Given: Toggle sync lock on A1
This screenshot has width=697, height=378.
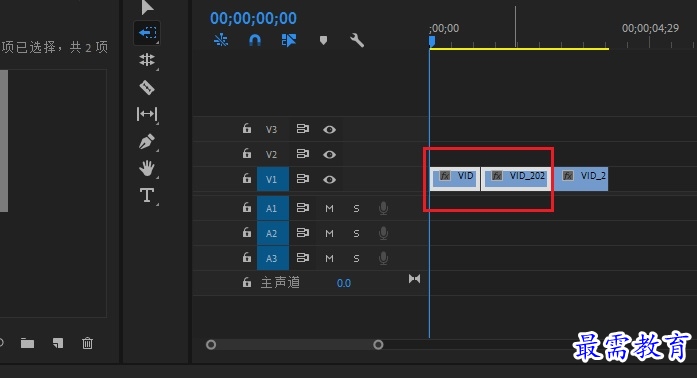Looking at the screenshot, I should tap(303, 208).
